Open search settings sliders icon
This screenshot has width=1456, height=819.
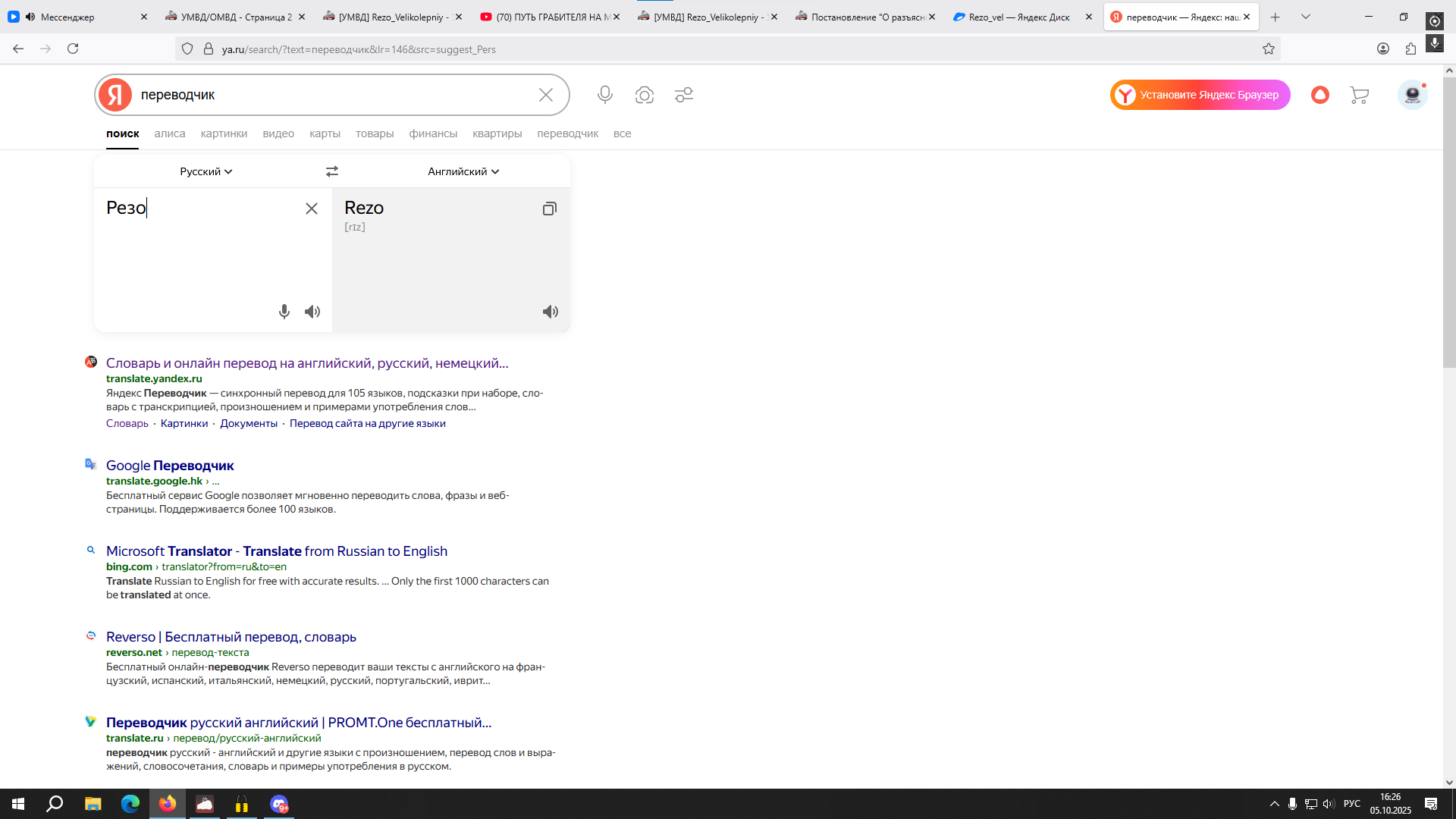pyautogui.click(x=684, y=95)
